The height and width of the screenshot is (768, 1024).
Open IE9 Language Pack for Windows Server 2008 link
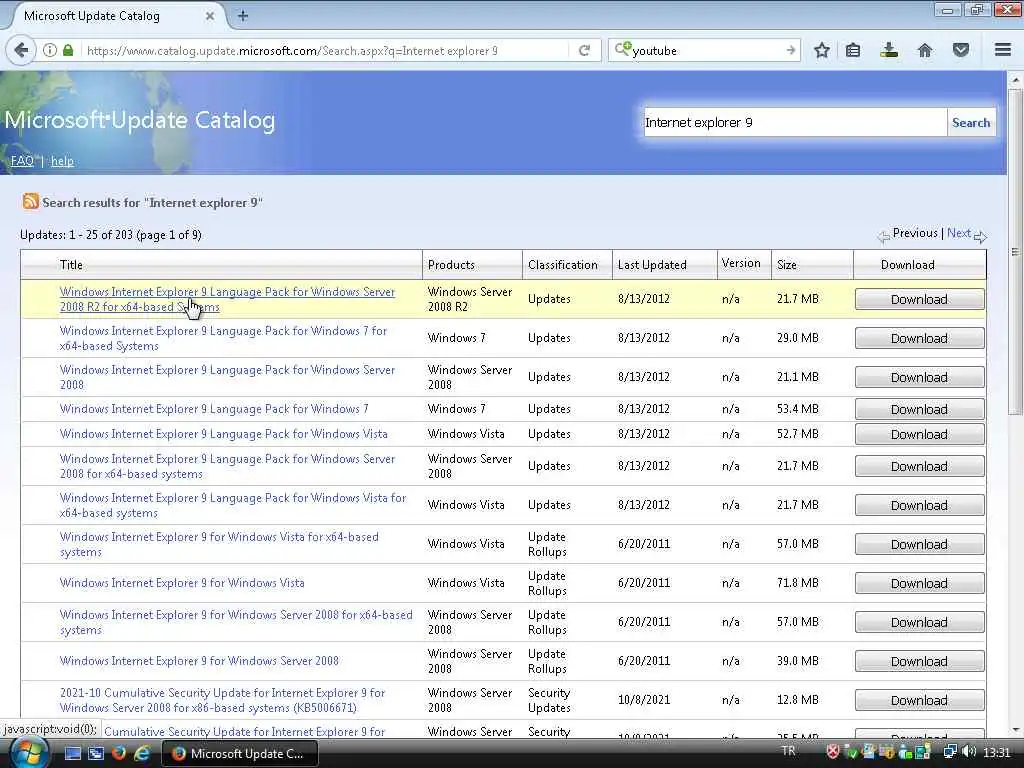[x=227, y=377]
